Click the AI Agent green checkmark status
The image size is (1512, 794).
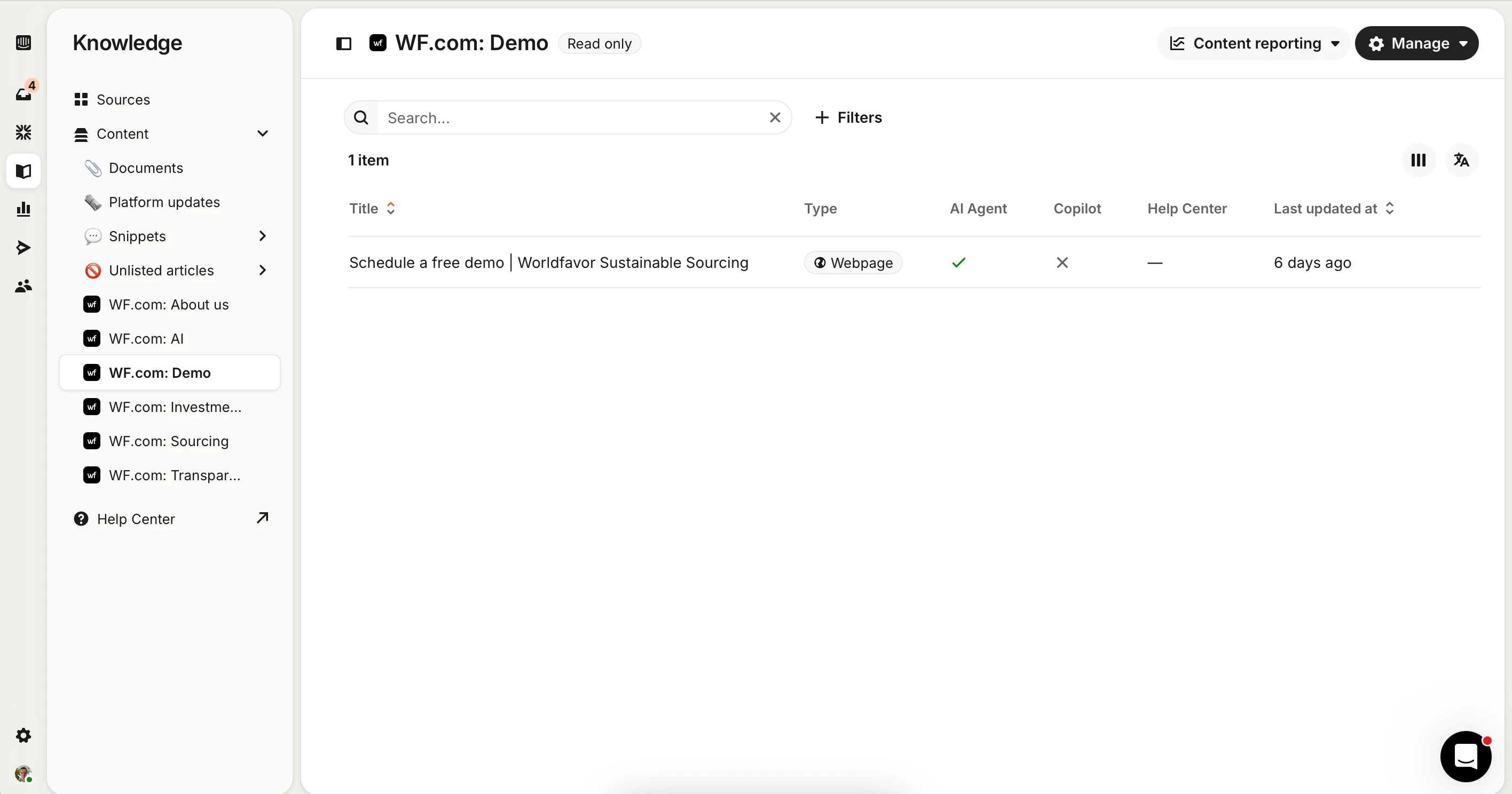(x=958, y=263)
